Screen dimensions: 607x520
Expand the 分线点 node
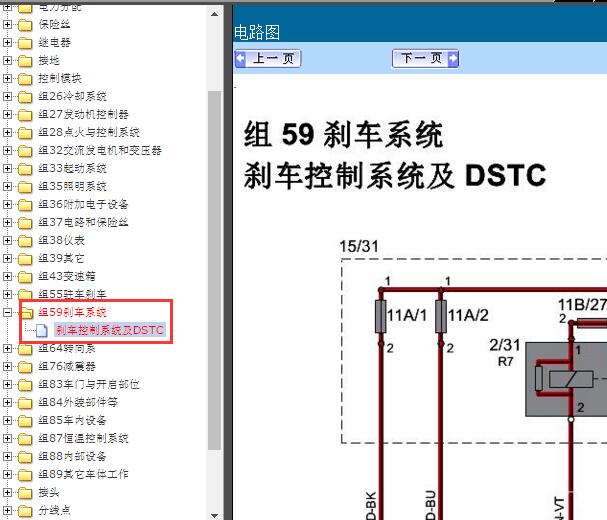click(7, 510)
